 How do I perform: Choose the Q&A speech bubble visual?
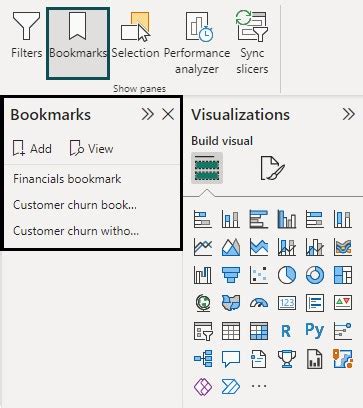point(231,359)
